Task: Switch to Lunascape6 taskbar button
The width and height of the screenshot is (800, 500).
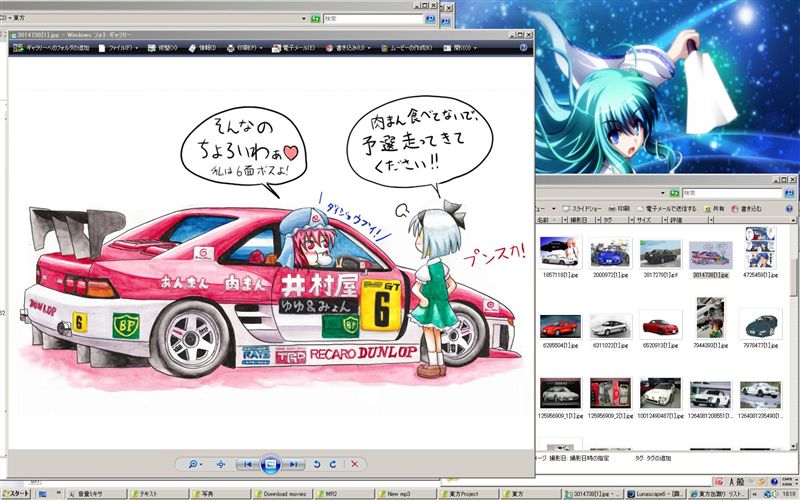Action: 655,494
